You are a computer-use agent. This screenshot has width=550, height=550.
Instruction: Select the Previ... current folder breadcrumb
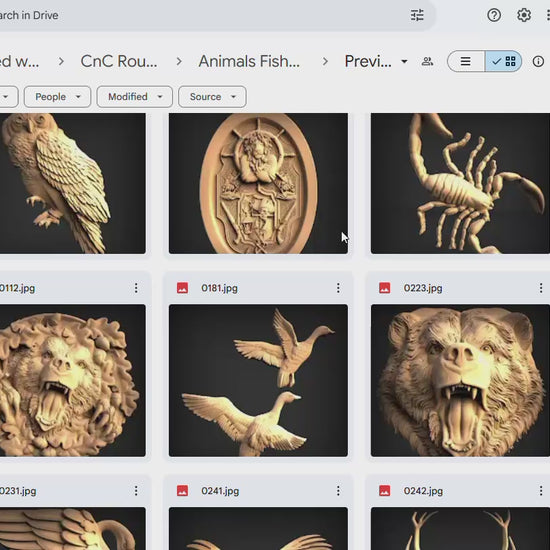pos(368,61)
